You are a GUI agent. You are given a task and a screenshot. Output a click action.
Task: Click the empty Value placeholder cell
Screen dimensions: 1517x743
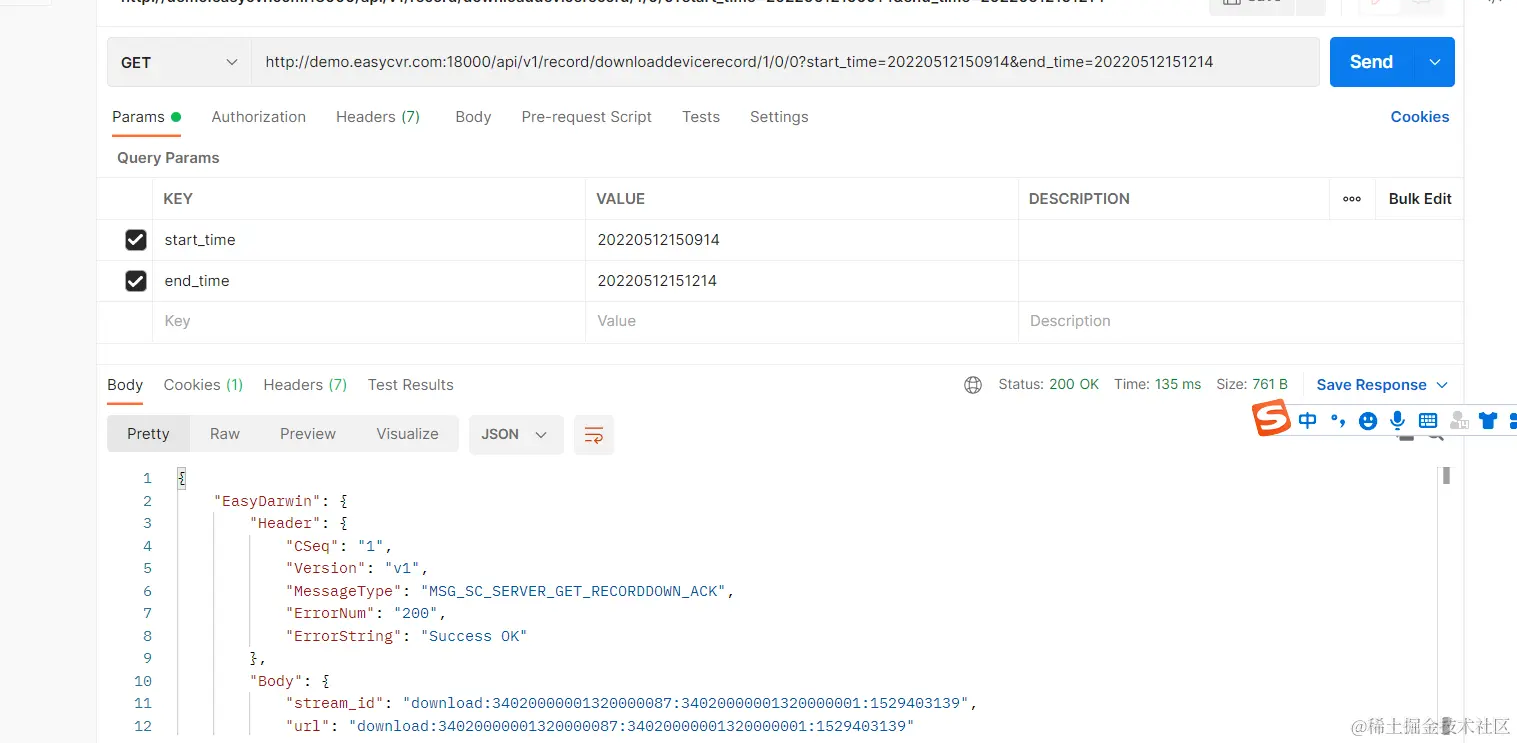(x=802, y=321)
